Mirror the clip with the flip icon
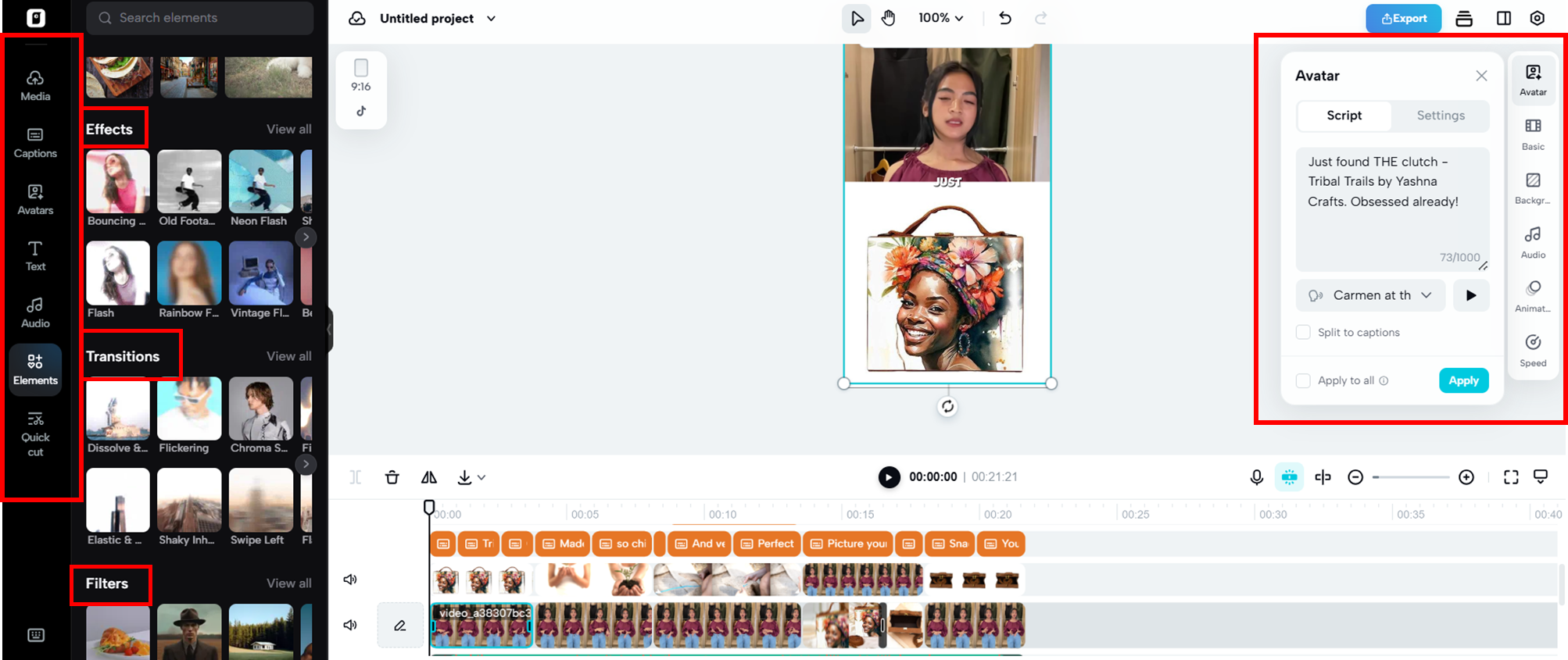 pyautogui.click(x=429, y=477)
